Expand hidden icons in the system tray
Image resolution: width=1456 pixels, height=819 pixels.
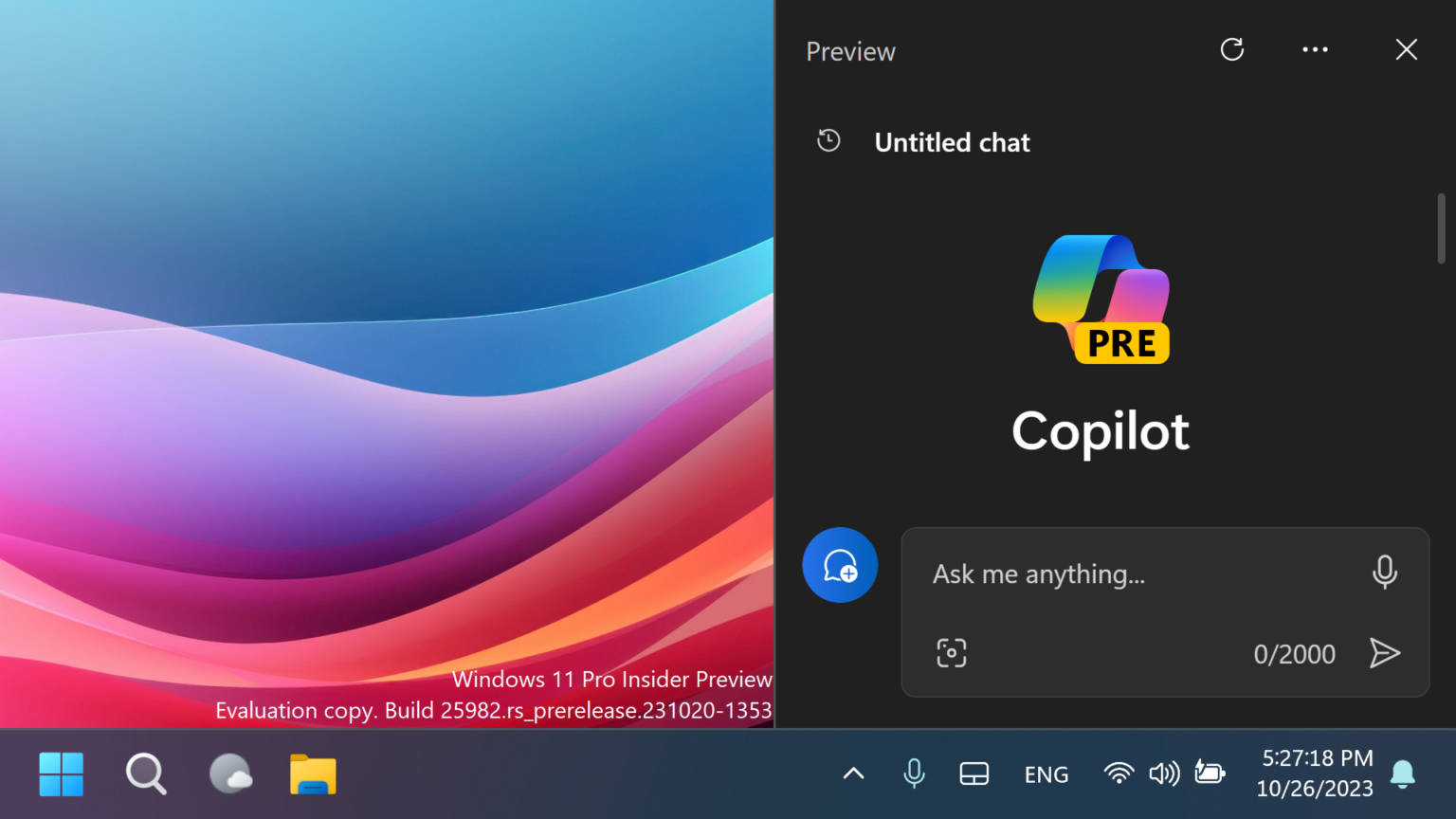coord(852,773)
